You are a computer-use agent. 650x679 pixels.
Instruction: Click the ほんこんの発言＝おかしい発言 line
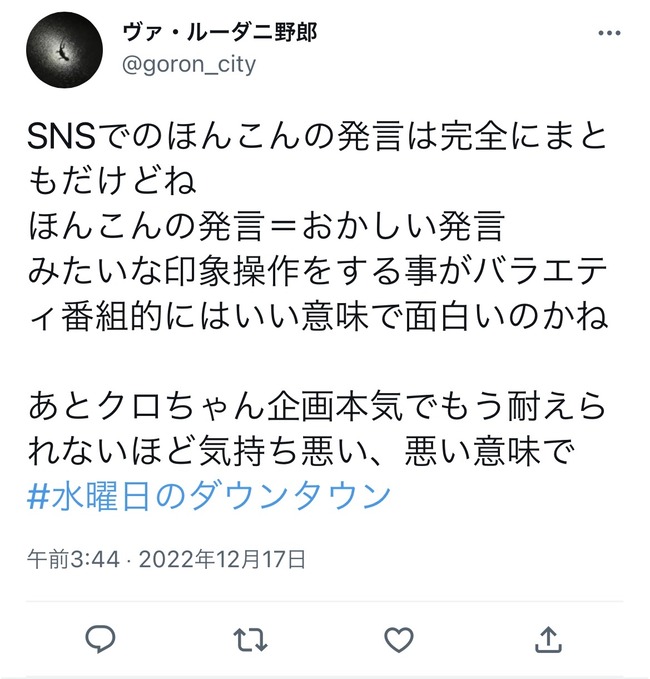[266, 226]
